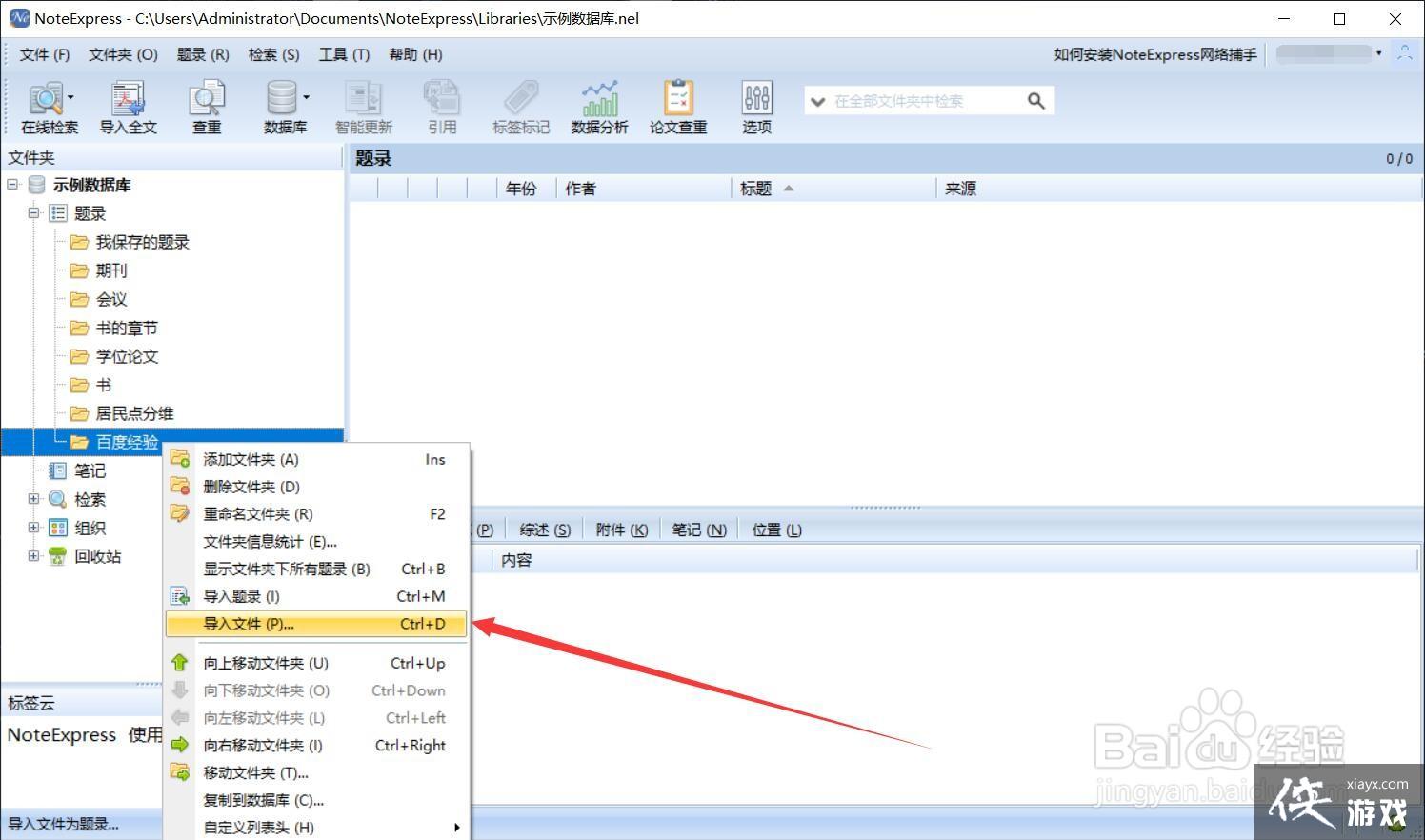Switch to the 附件 (K) tab
Image resolution: width=1425 pixels, height=840 pixels.
coord(621,530)
